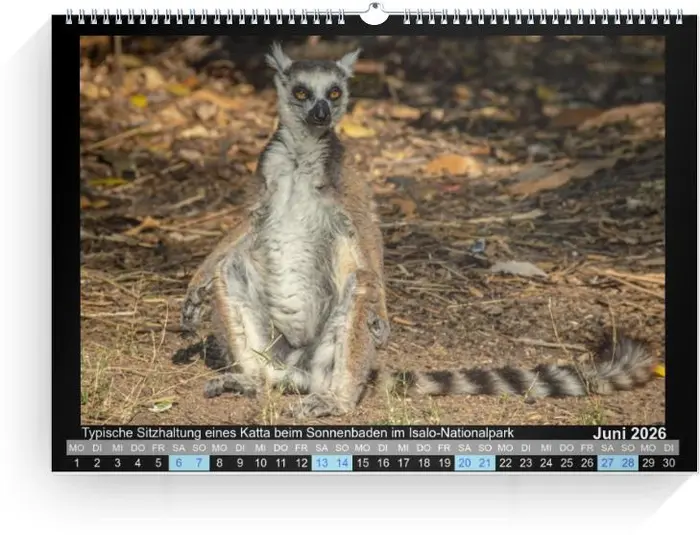The height and width of the screenshot is (535, 700).
Task: Select highlighted Saturday date 27
Action: pos(607,463)
